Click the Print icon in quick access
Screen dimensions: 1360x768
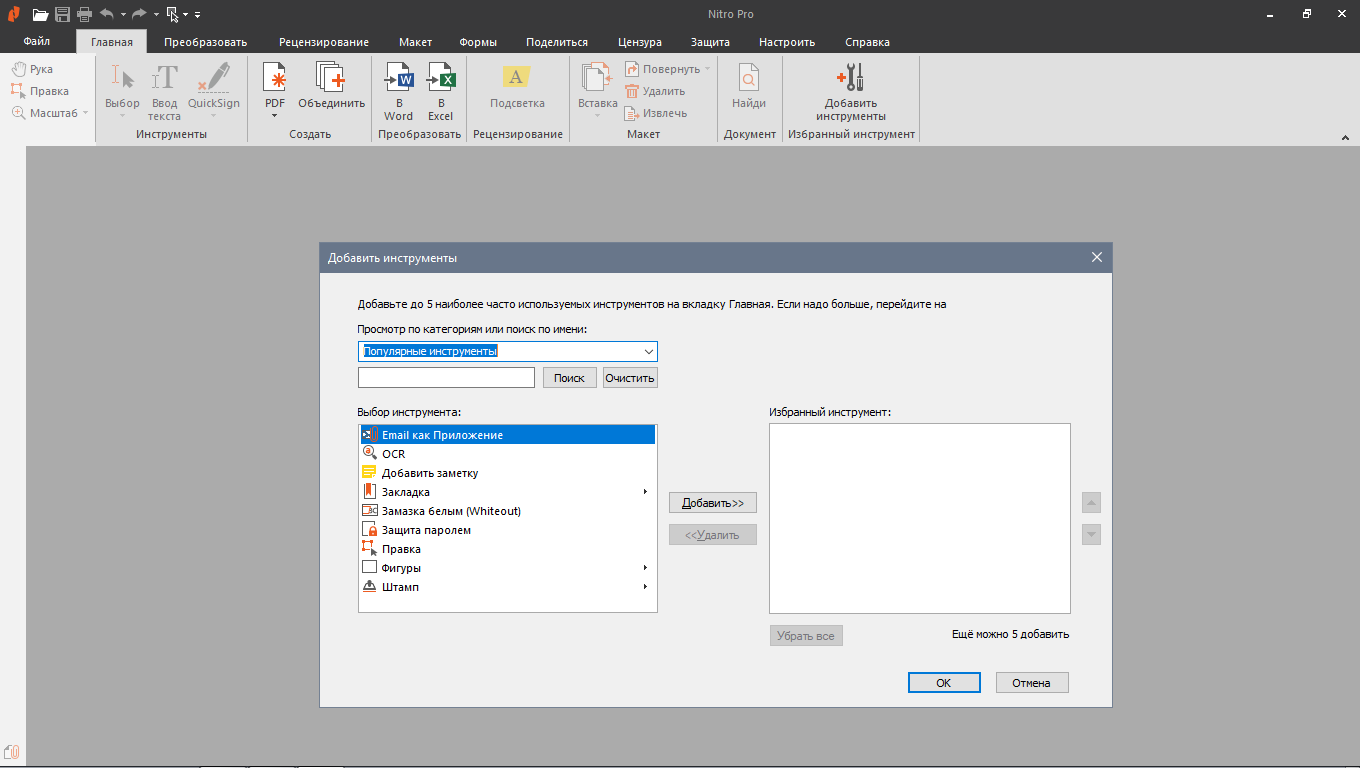click(x=84, y=14)
